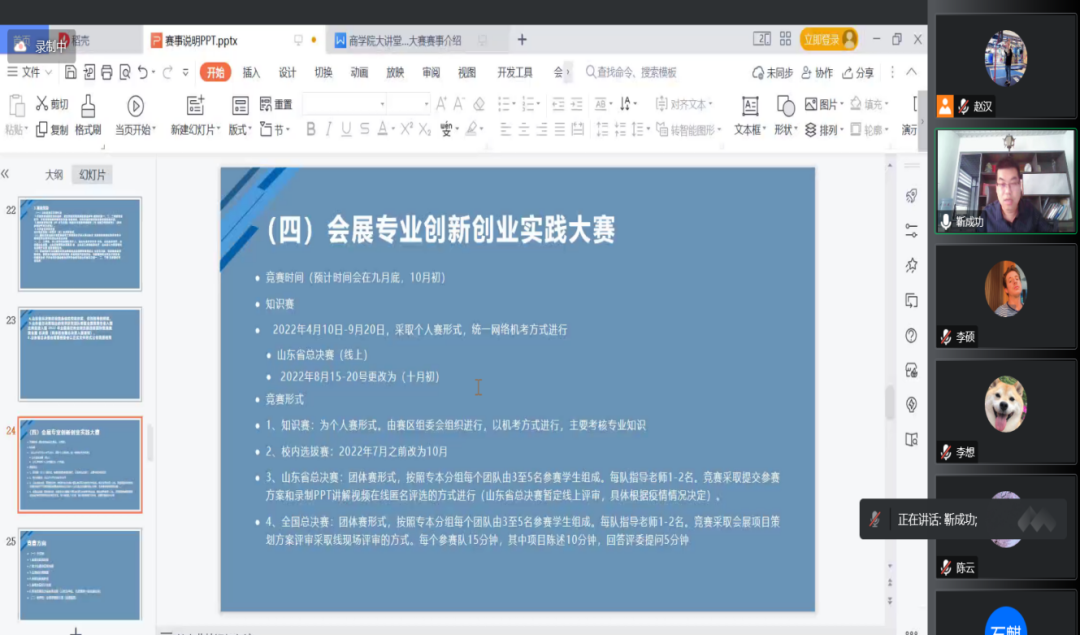Switch to the 大纲 outline tab
The height and width of the screenshot is (635, 1080).
[x=53, y=174]
